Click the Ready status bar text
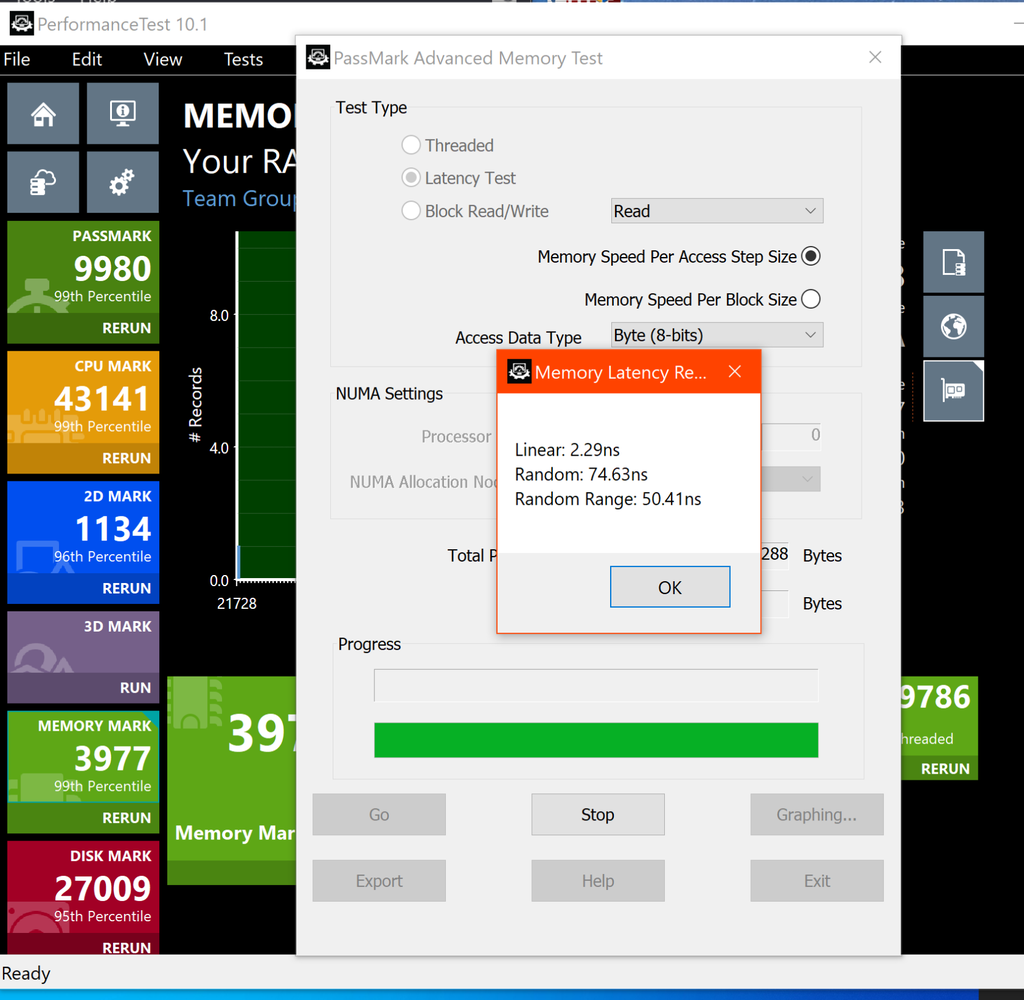Image resolution: width=1024 pixels, height=1000 pixels. coord(26,973)
